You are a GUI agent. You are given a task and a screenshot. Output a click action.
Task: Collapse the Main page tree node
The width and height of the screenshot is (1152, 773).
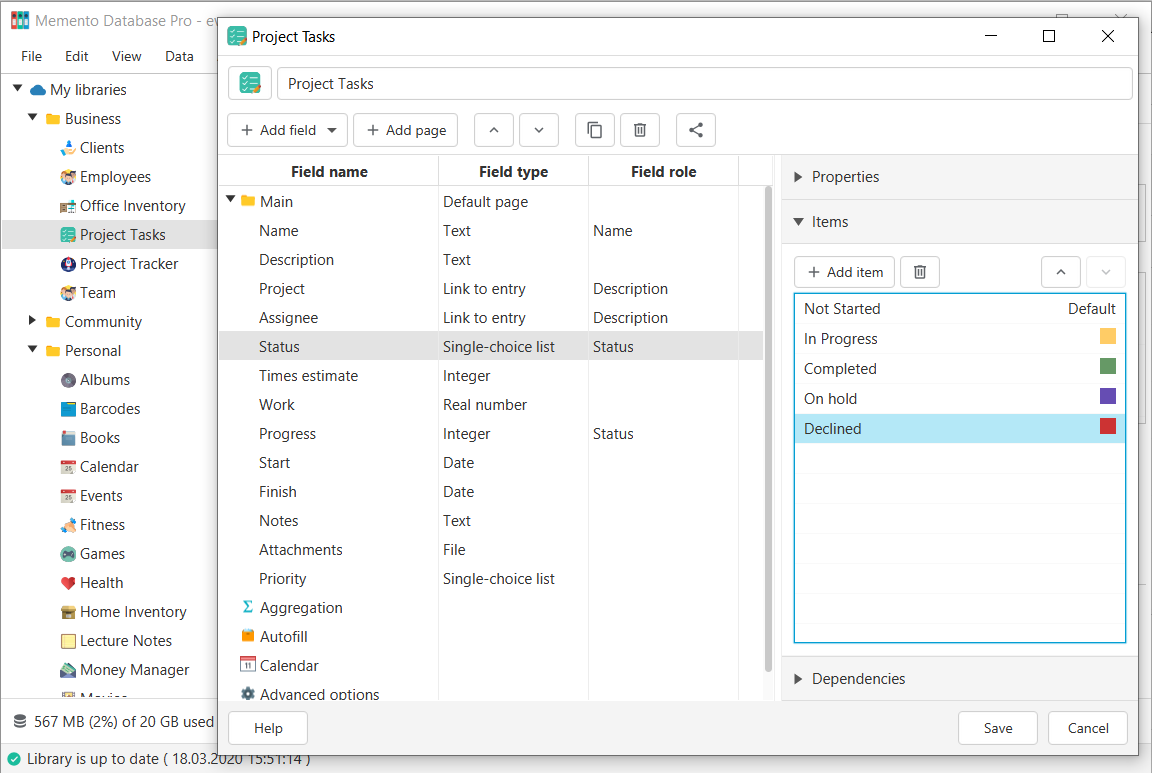pyautogui.click(x=231, y=201)
